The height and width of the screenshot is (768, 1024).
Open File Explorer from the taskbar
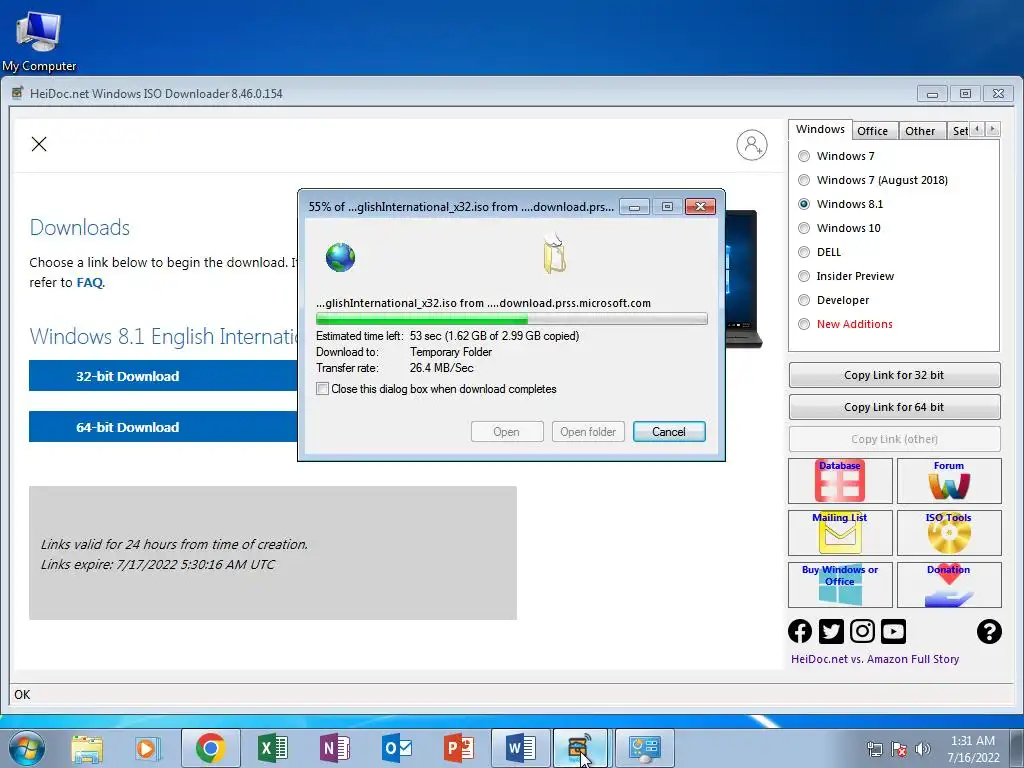(x=87, y=748)
